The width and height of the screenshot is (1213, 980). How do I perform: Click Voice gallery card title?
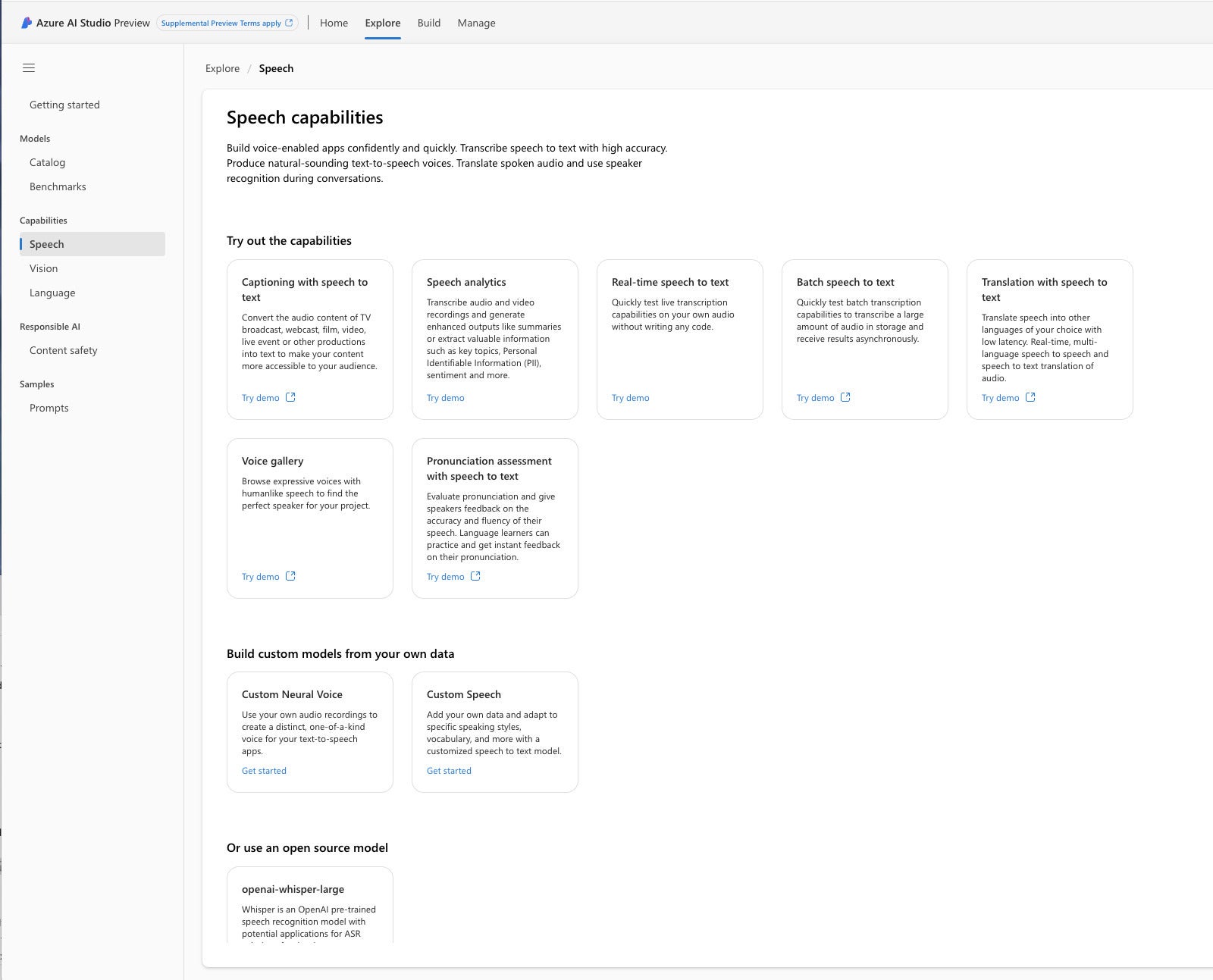[x=272, y=461]
